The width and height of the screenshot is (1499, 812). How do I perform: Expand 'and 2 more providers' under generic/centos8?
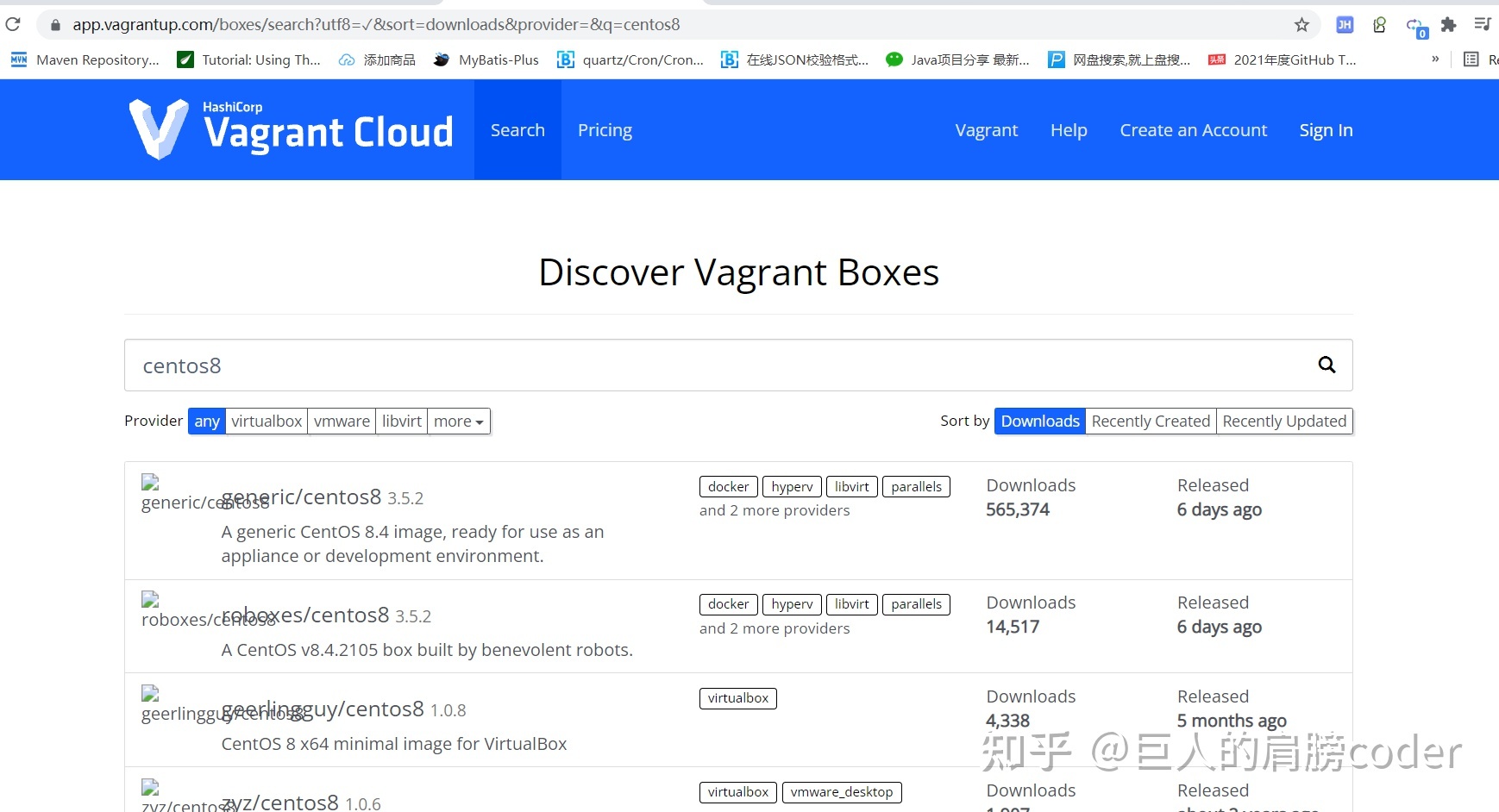point(774,510)
